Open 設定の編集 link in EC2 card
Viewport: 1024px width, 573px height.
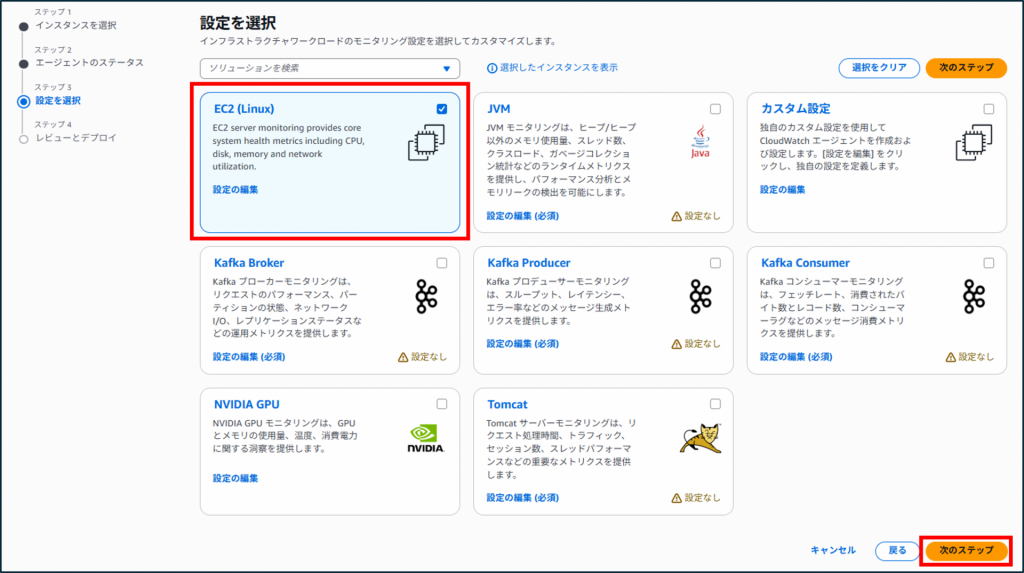(235, 189)
